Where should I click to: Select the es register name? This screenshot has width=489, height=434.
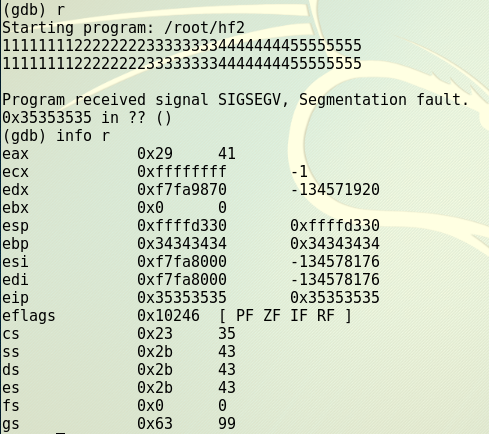11,388
